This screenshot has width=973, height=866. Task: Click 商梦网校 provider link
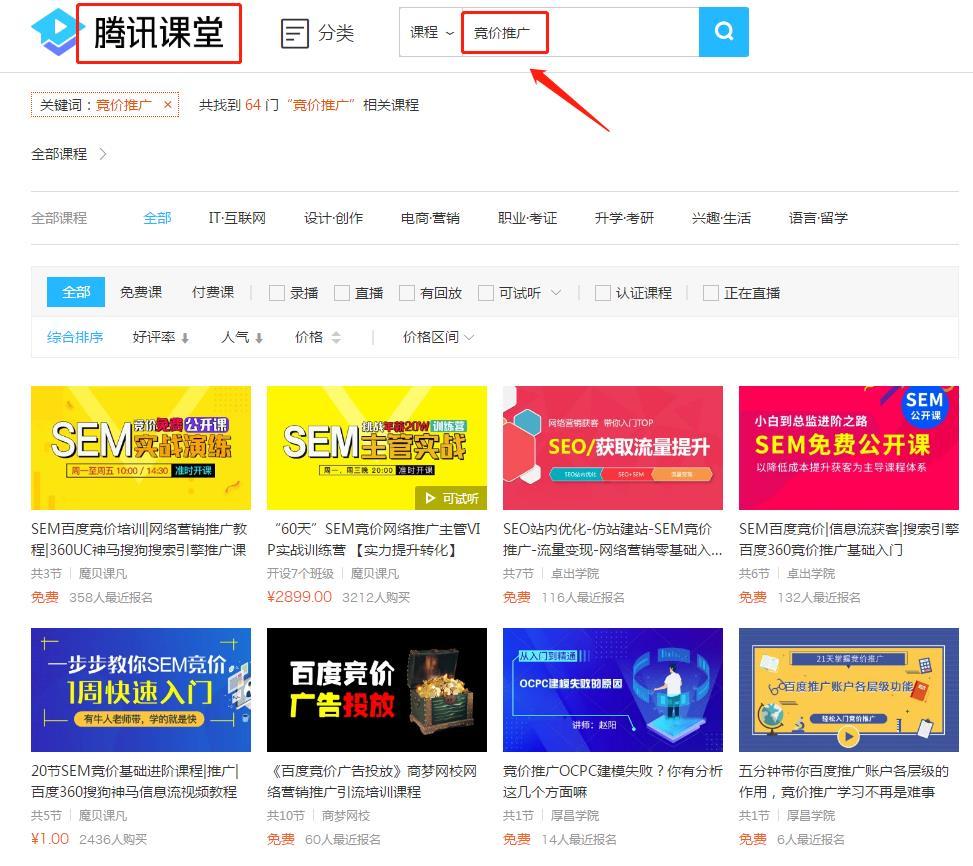click(x=346, y=816)
